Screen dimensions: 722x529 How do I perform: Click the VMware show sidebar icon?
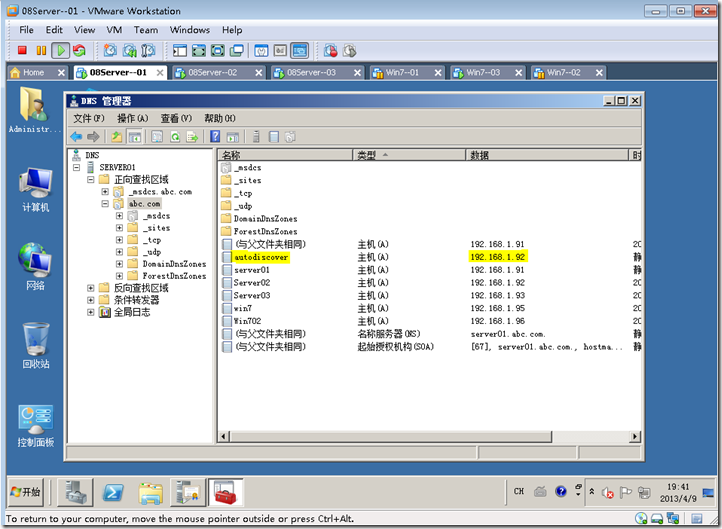180,50
